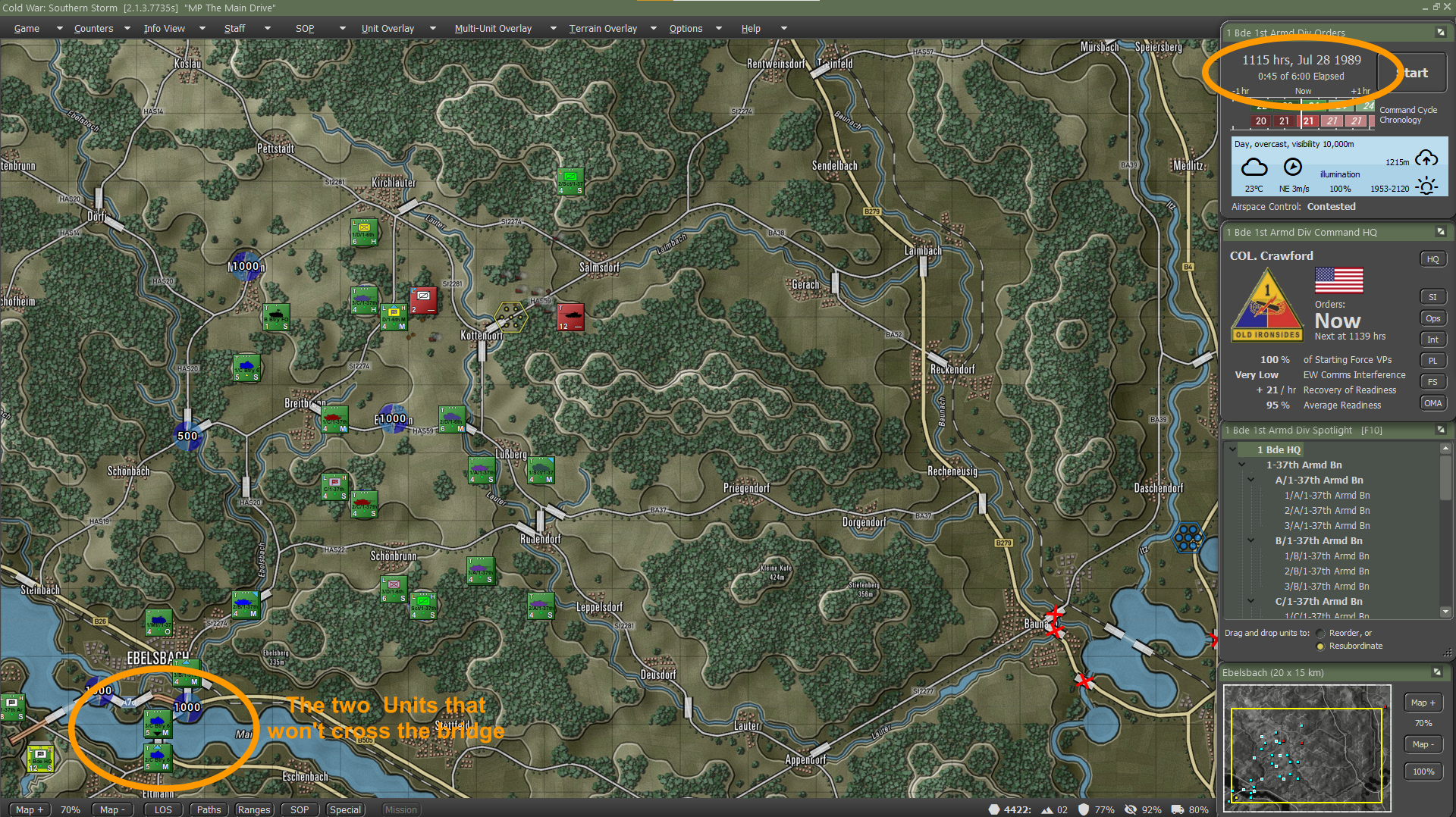1456x817 pixels.
Task: Click the yellow hex formation marker near Kottendorf
Action: [510, 317]
